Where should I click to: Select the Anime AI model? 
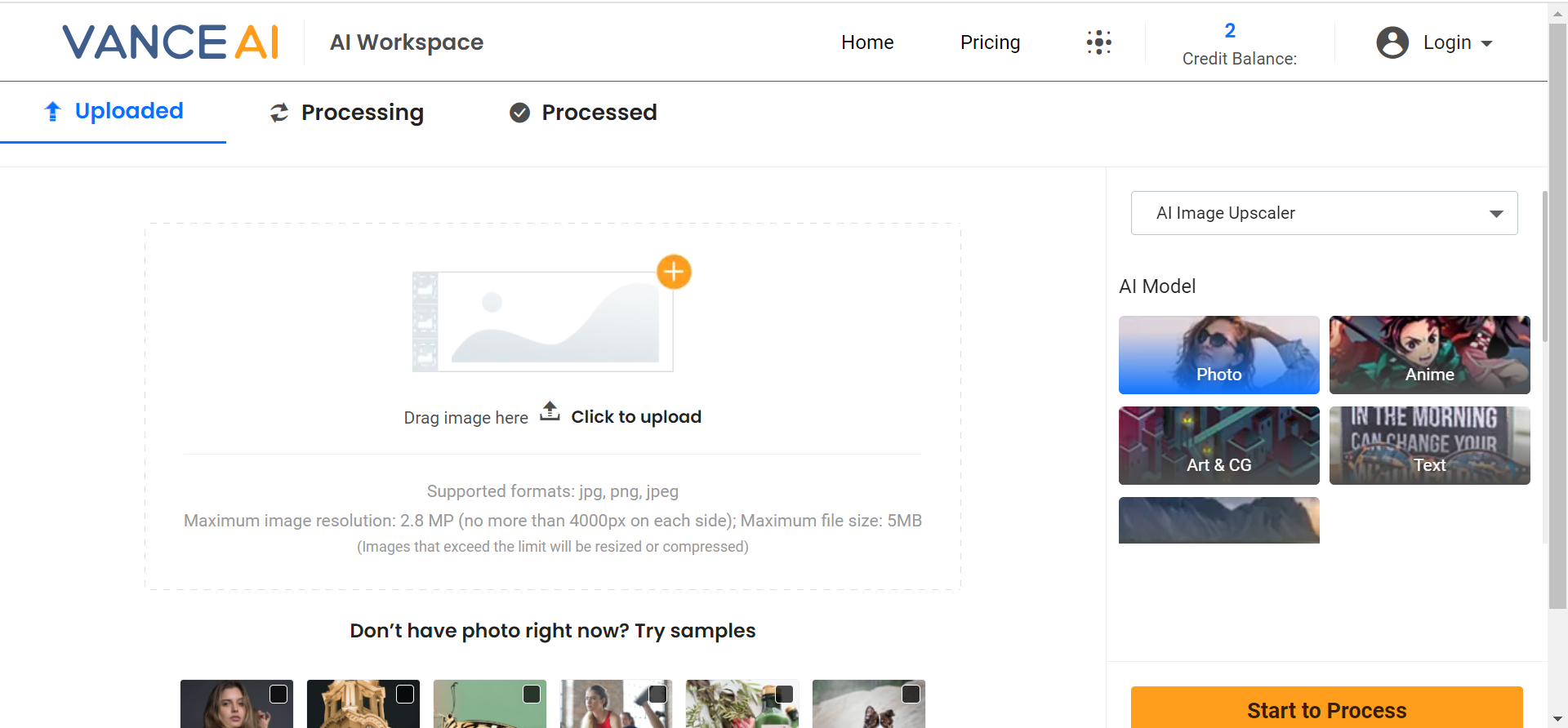(1429, 355)
